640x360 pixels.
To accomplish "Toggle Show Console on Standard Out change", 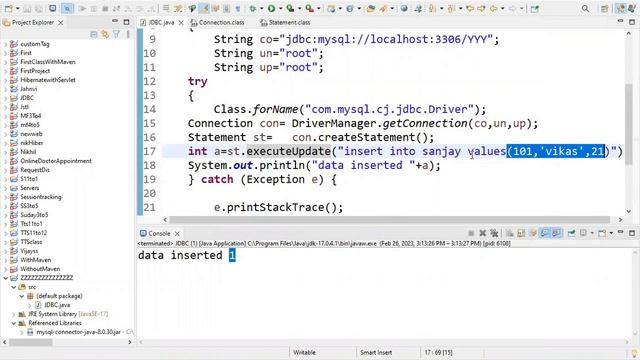I will pyautogui.click(x=544, y=233).
